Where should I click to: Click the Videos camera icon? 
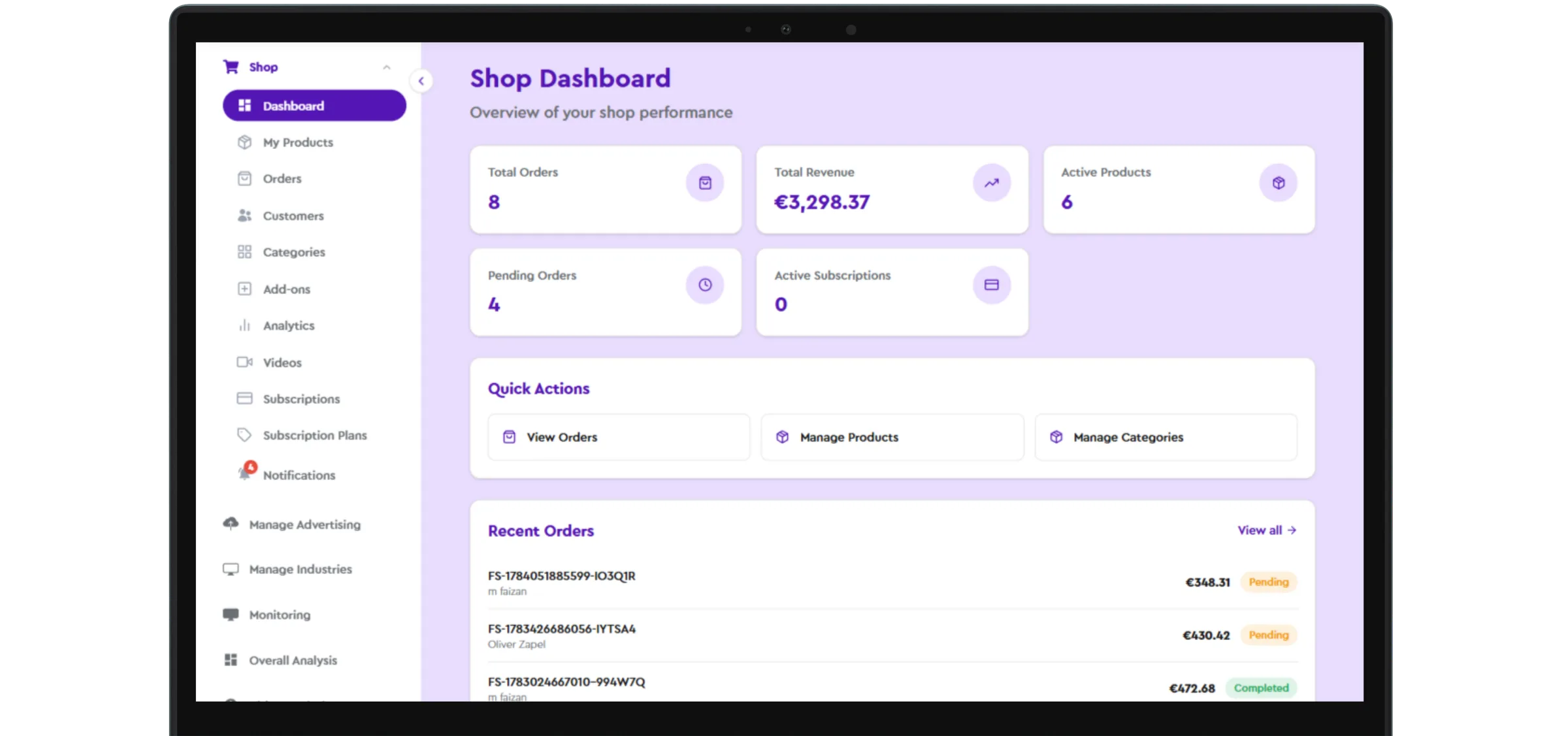244,362
